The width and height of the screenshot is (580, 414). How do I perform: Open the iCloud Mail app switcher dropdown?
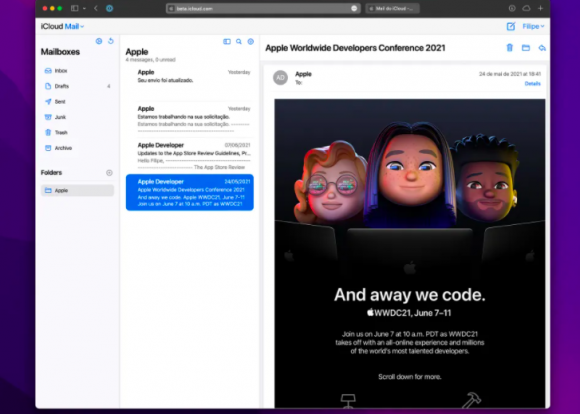point(74,26)
